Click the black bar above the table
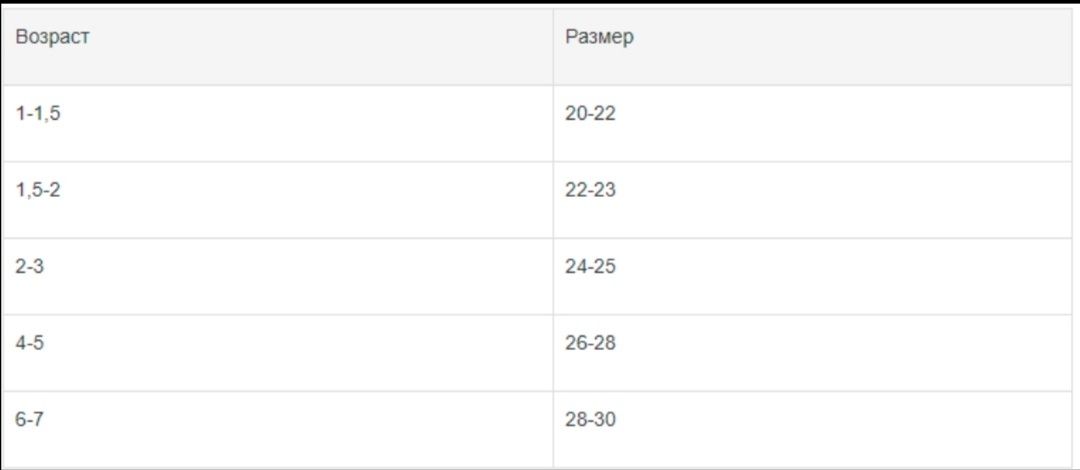 click(540, 3)
